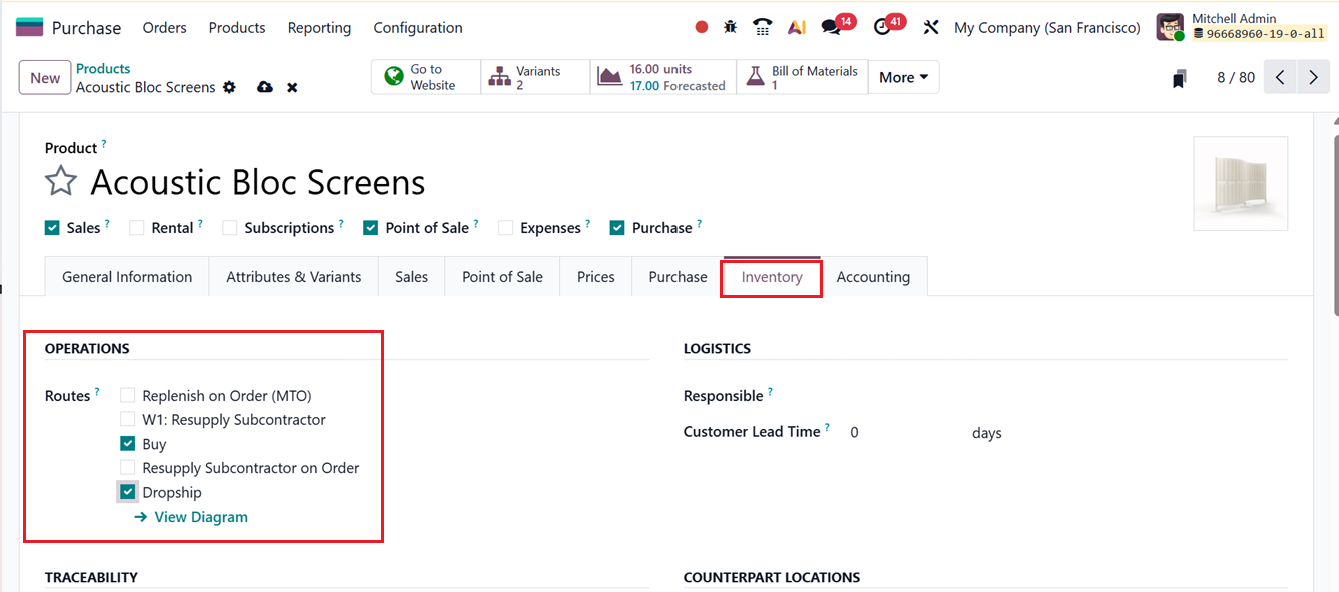This screenshot has width=1339, height=592.
Task: Click the red recording dot icon
Action: pos(702,28)
